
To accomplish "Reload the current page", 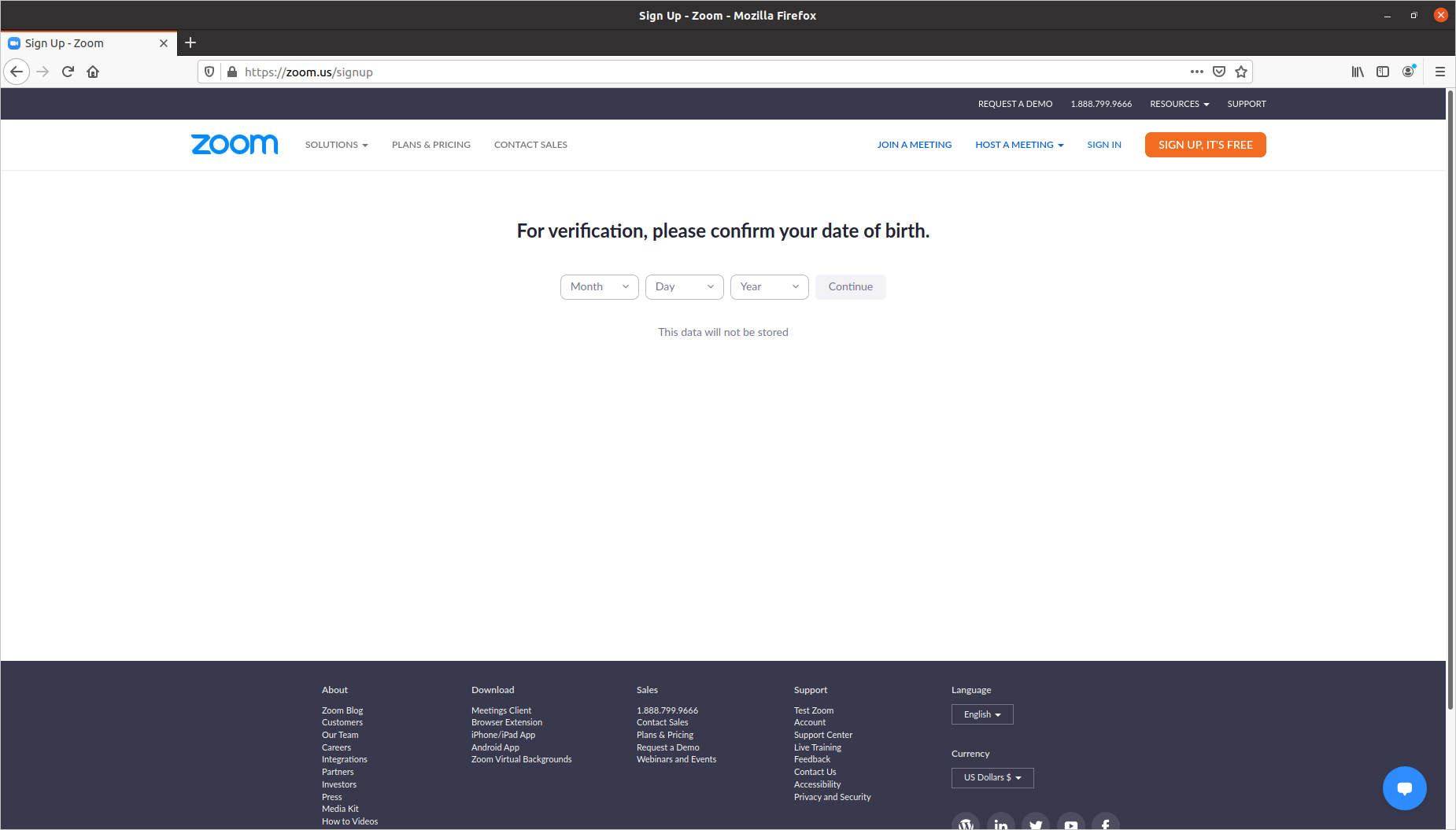I will click(68, 72).
